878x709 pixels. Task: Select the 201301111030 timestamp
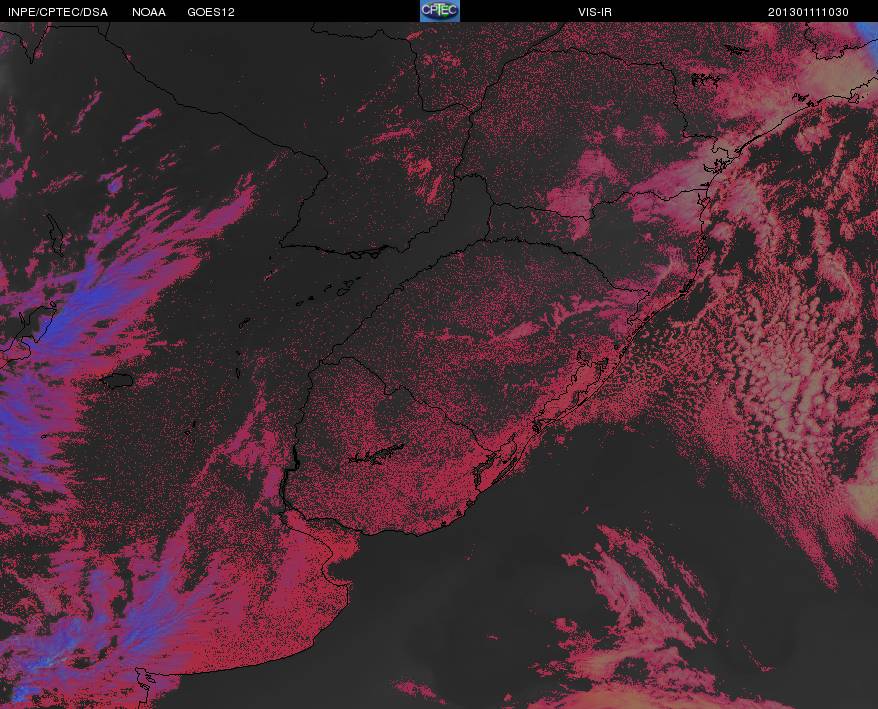click(808, 12)
